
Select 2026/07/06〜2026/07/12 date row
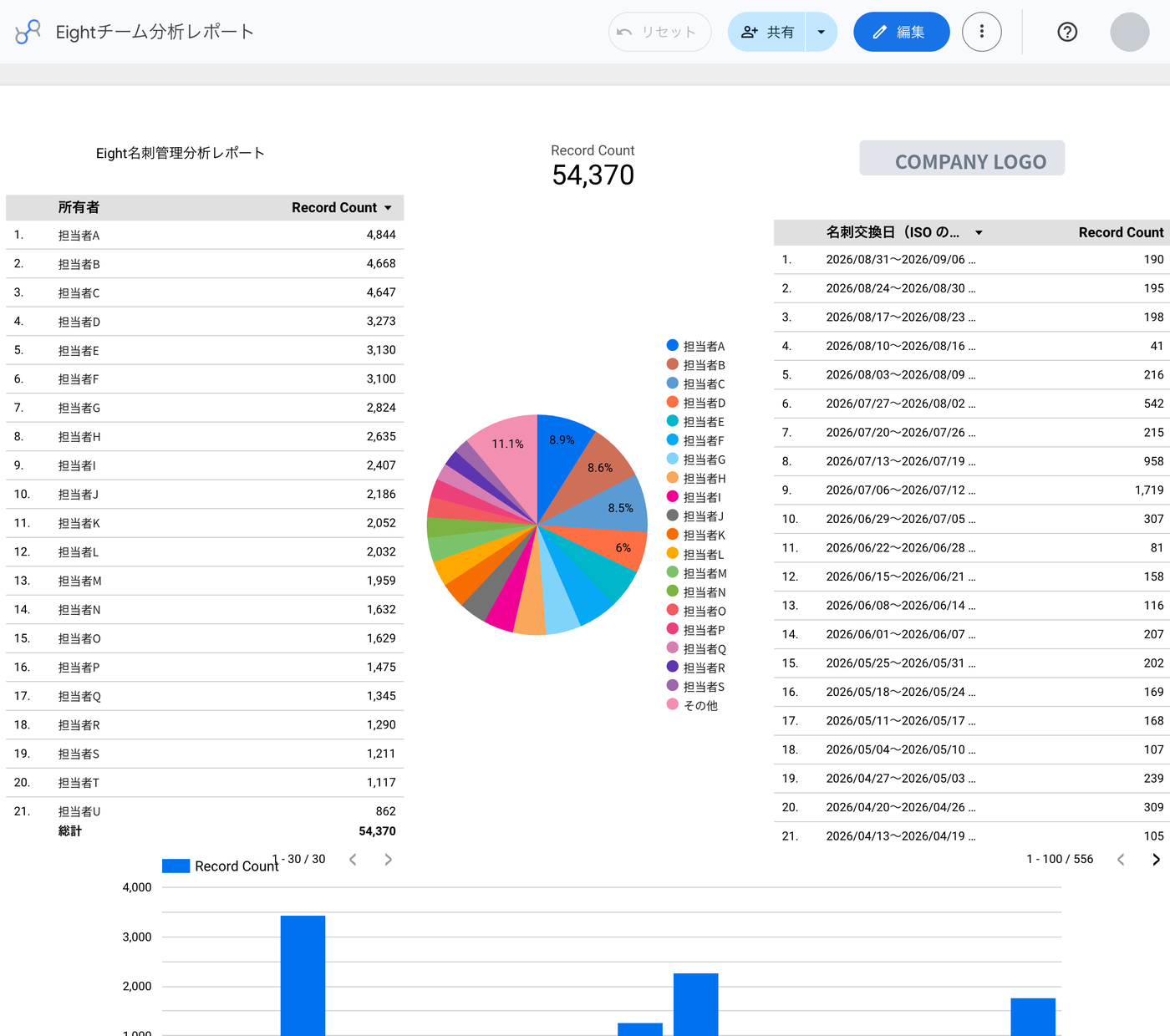972,490
